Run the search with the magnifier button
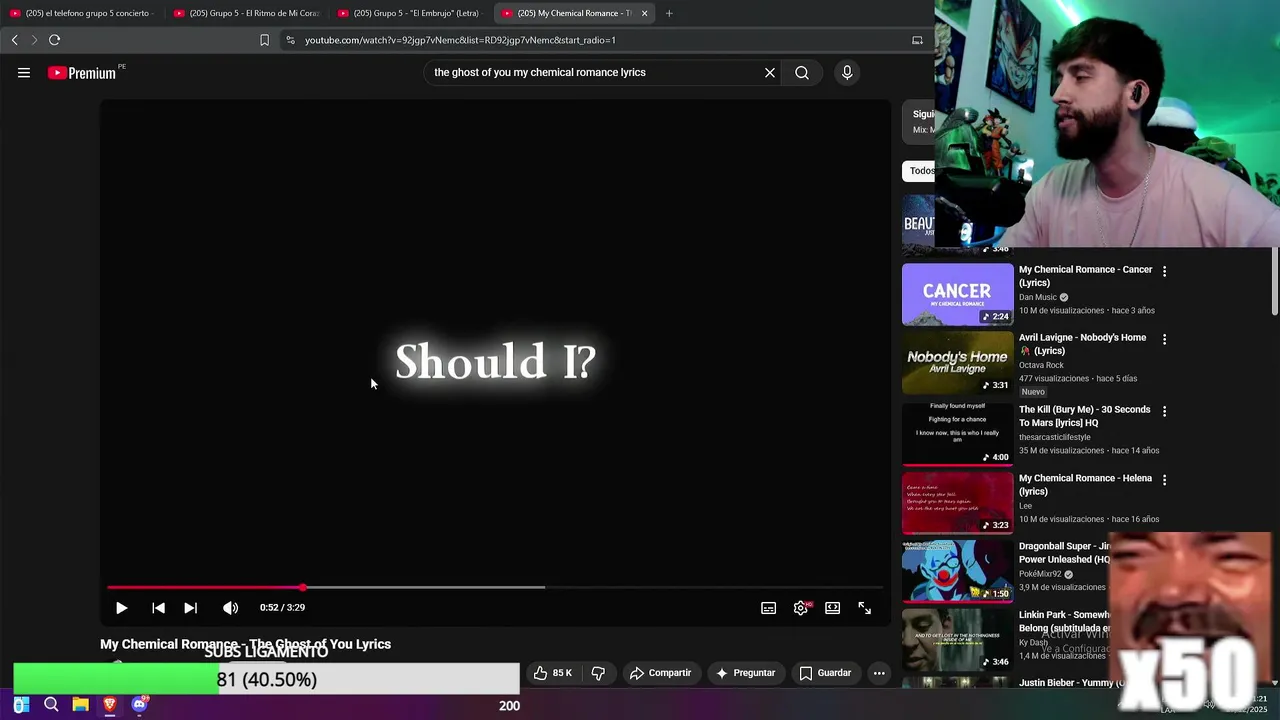 (x=802, y=72)
